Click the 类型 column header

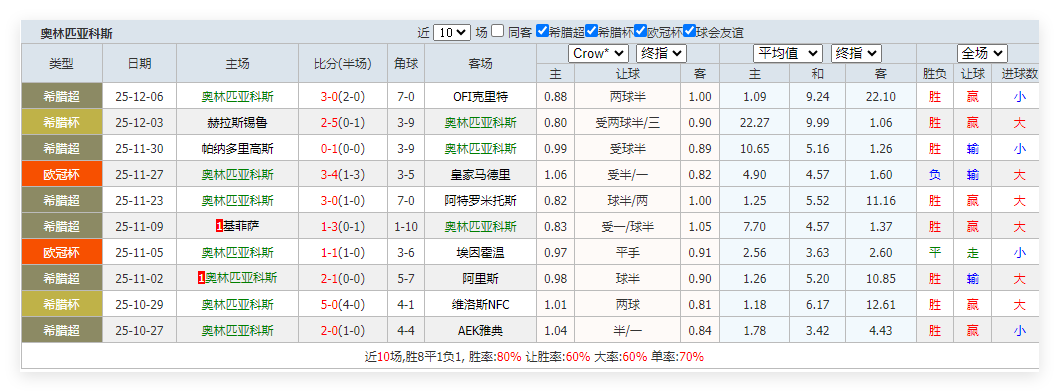(61, 64)
